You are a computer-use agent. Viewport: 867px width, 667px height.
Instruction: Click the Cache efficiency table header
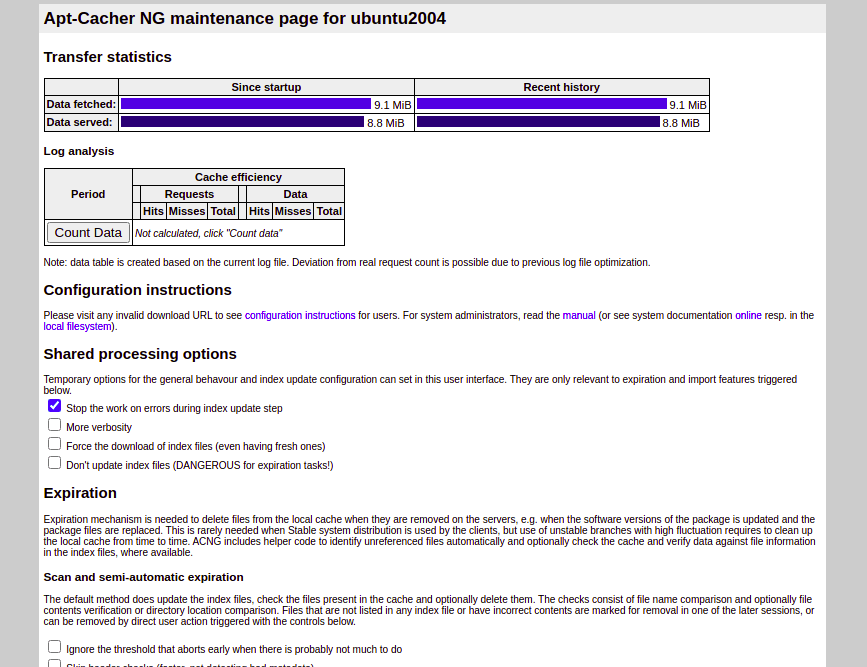(x=238, y=176)
